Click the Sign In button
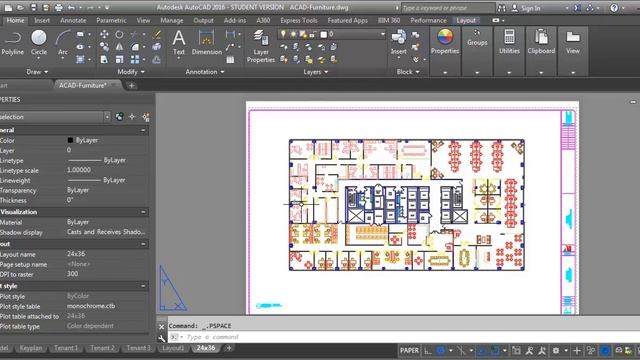Viewport: 640px width, 360px height. (527, 8)
